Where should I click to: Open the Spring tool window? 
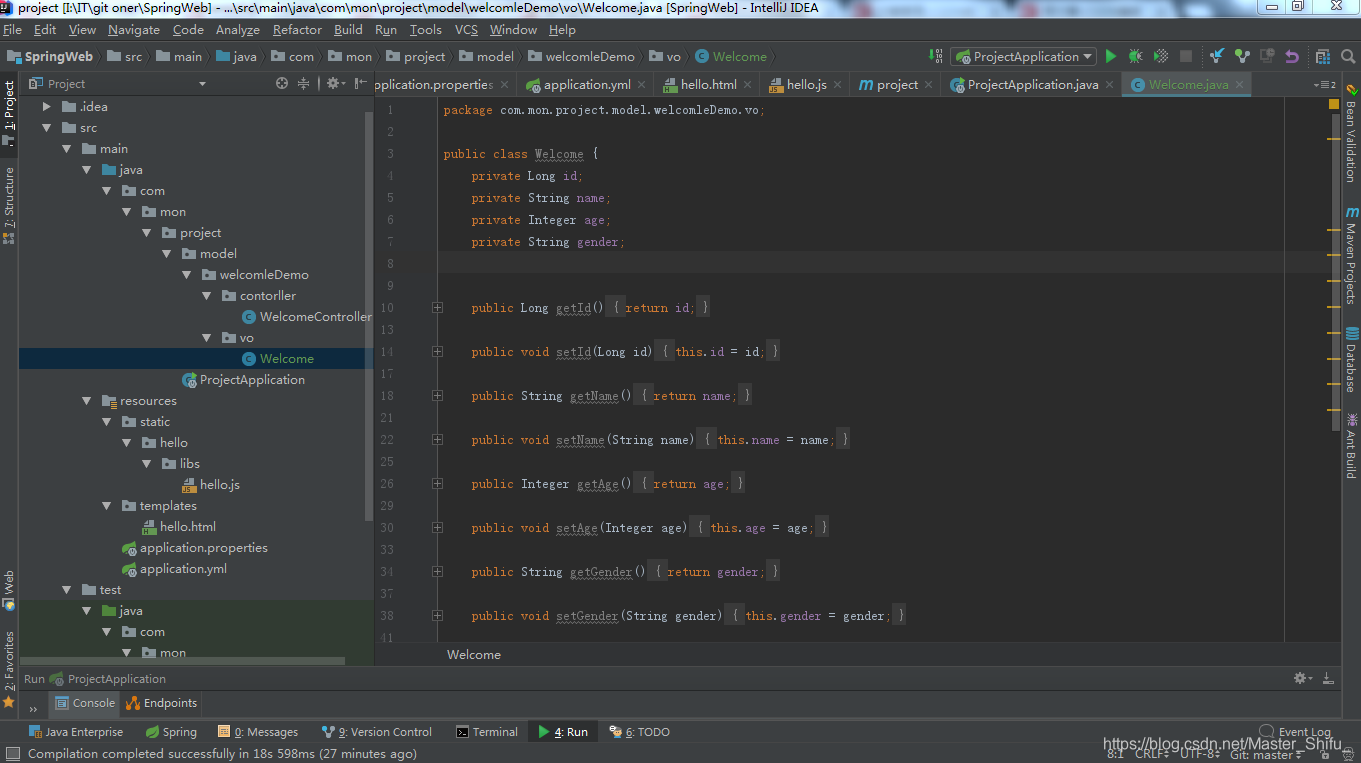pyautogui.click(x=171, y=732)
